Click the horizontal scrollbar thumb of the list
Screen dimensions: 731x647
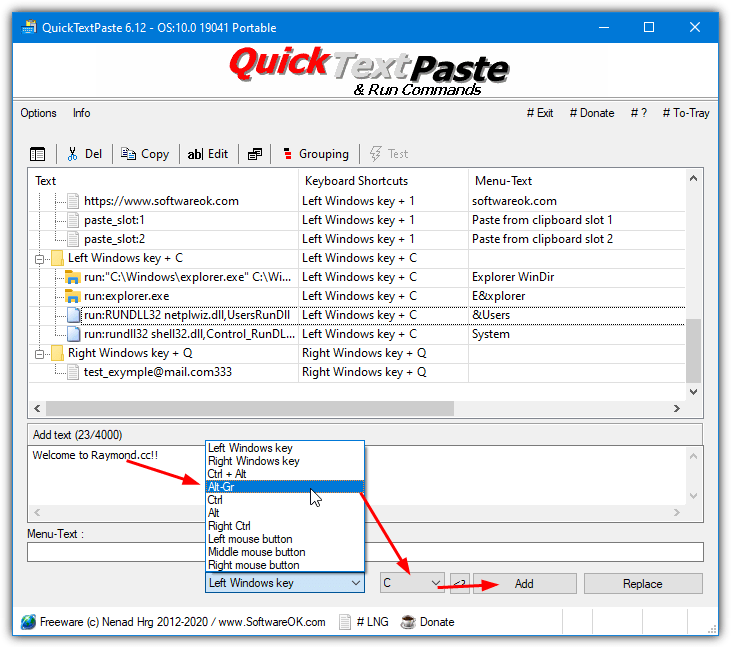[250, 408]
